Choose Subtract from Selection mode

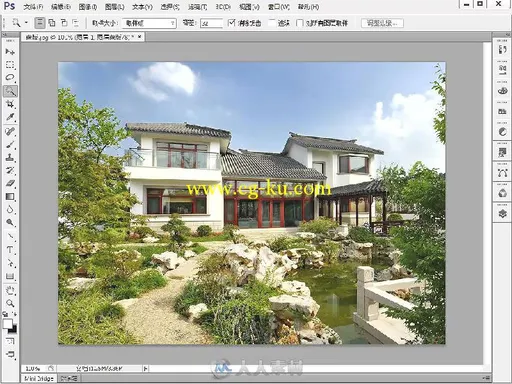pos(64,23)
